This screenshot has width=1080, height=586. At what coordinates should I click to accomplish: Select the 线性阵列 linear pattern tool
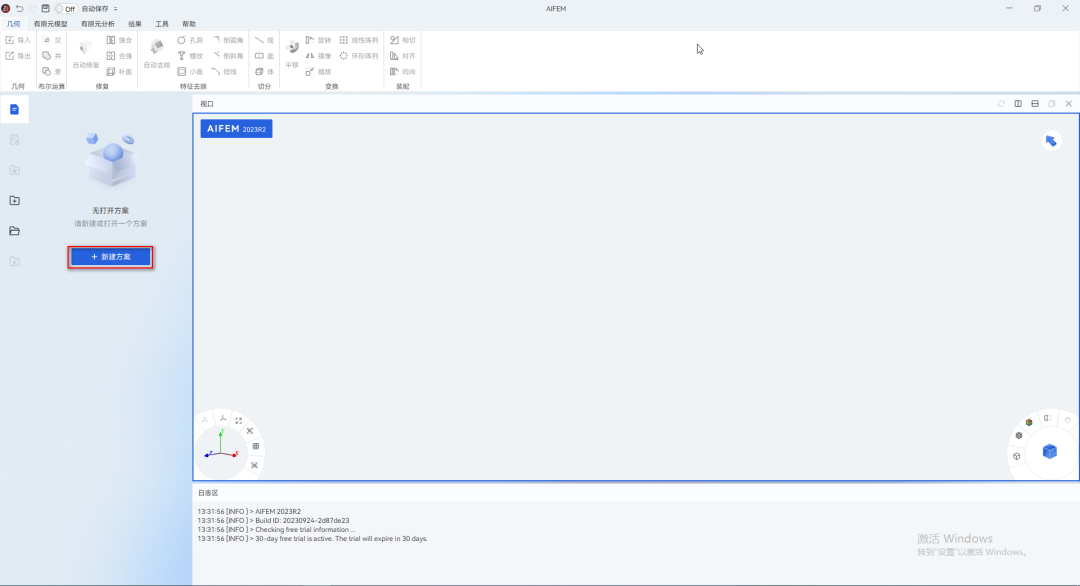tap(359, 40)
